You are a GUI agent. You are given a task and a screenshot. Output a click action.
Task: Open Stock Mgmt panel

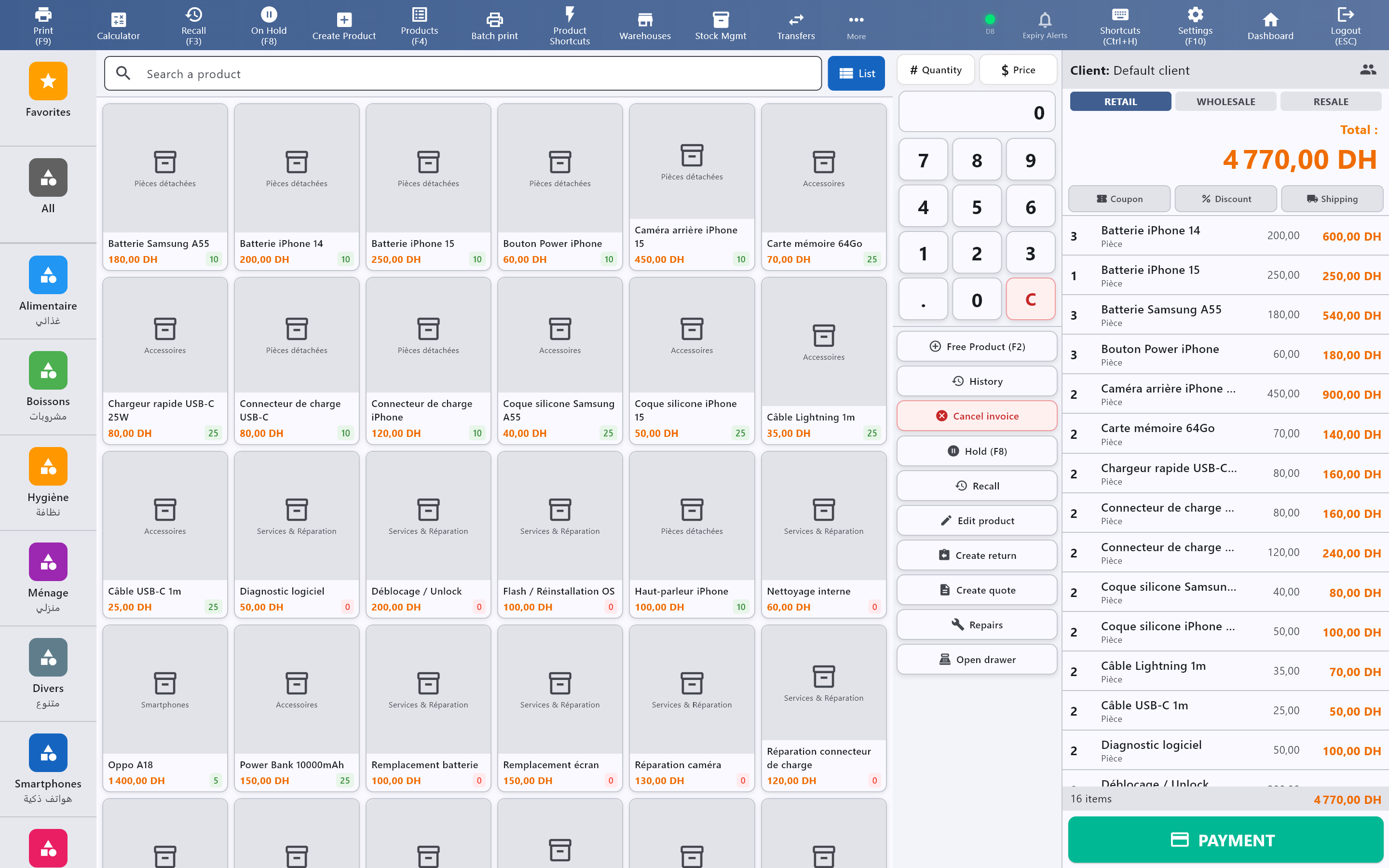coord(721,25)
